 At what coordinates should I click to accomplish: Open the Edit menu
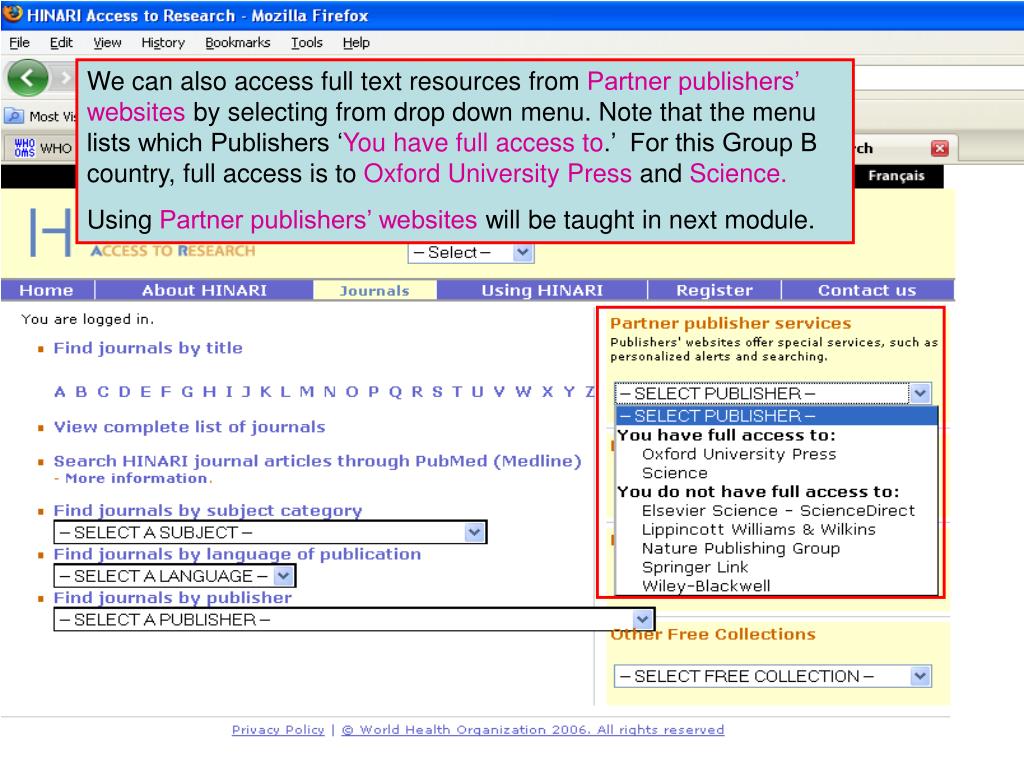61,42
